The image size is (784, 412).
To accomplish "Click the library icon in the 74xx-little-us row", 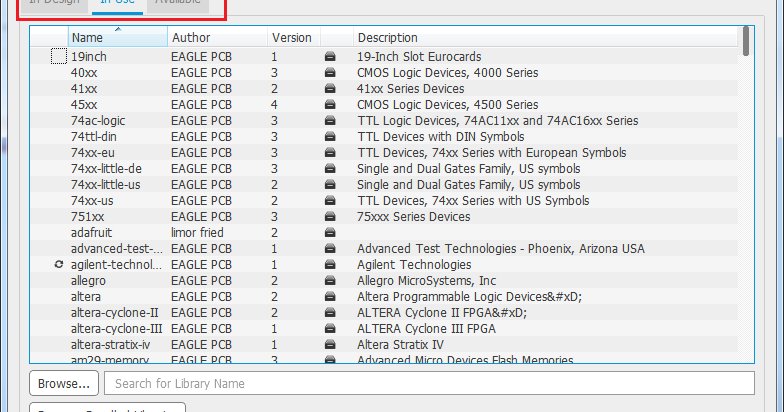I will tap(330, 184).
